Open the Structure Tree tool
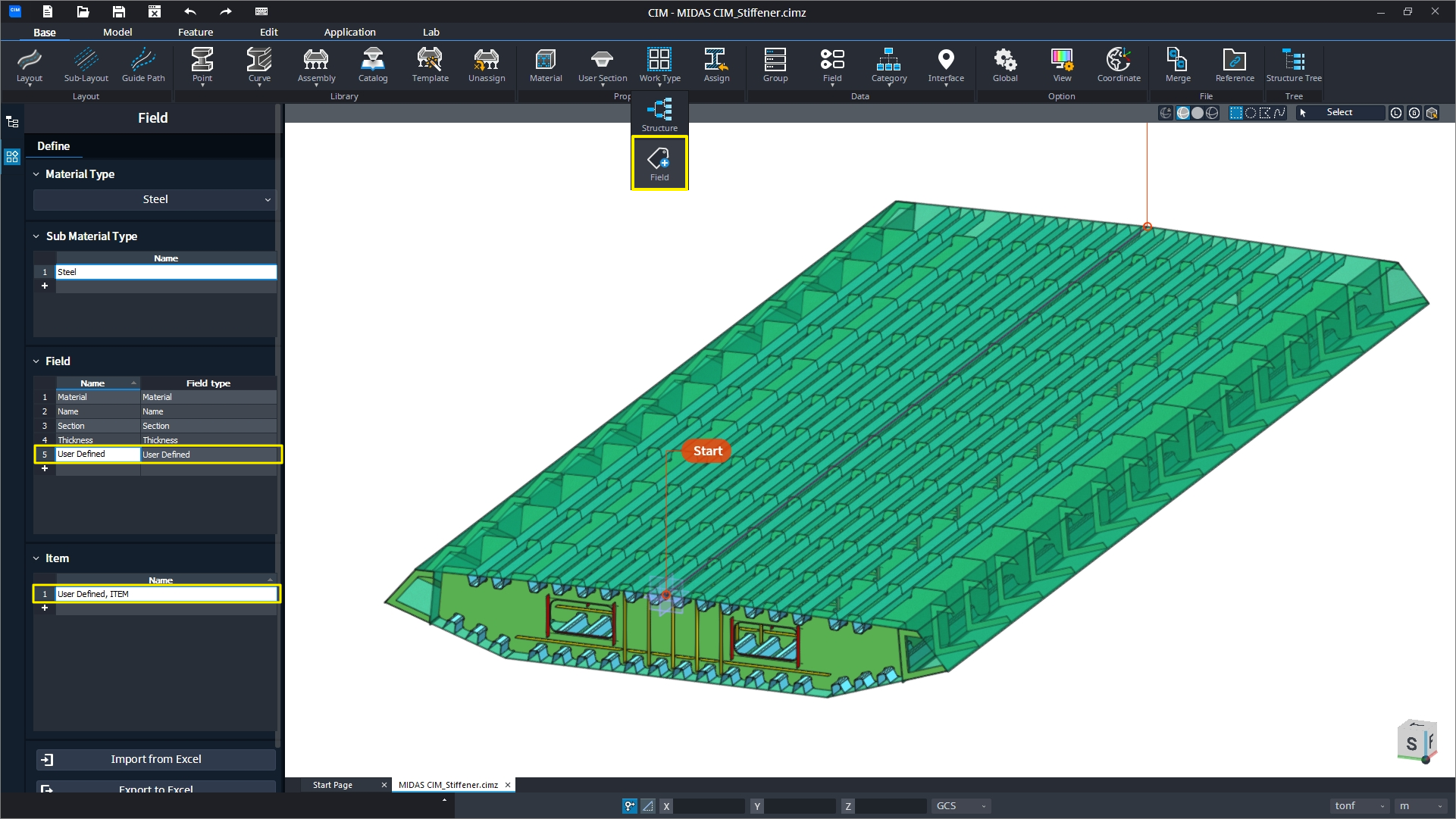1456x819 pixels. tap(1294, 65)
